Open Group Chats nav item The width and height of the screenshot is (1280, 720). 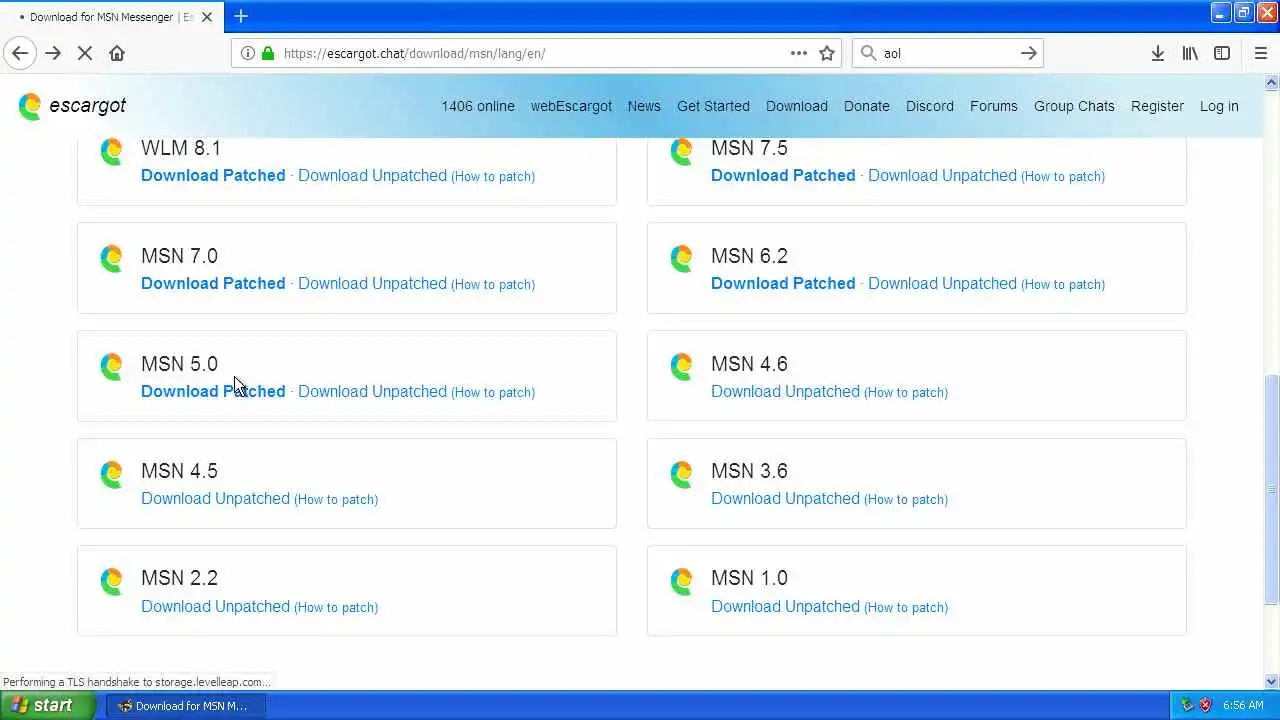(x=1074, y=106)
